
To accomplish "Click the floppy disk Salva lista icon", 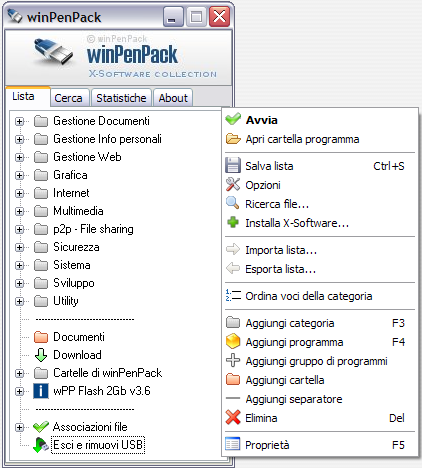I will tap(233, 165).
